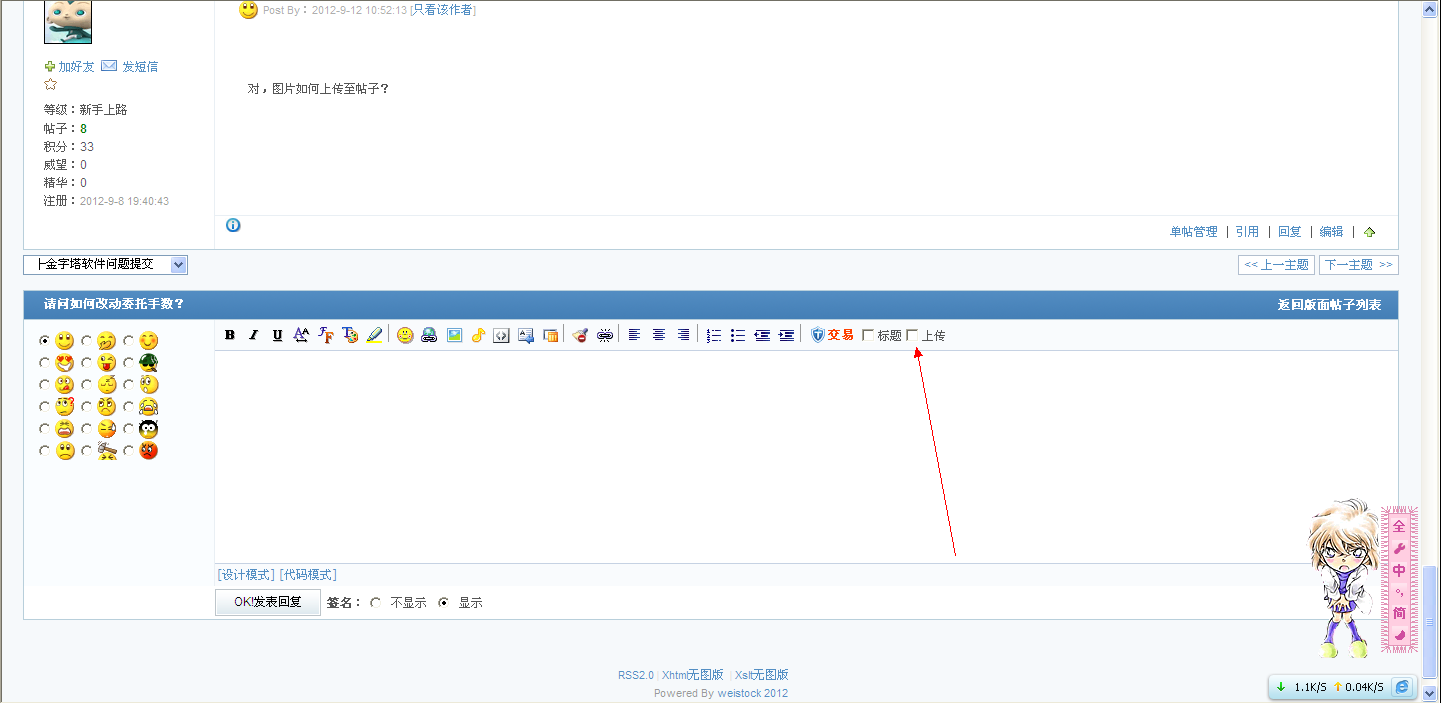Open the Xslt无图版 footer link

(762, 675)
